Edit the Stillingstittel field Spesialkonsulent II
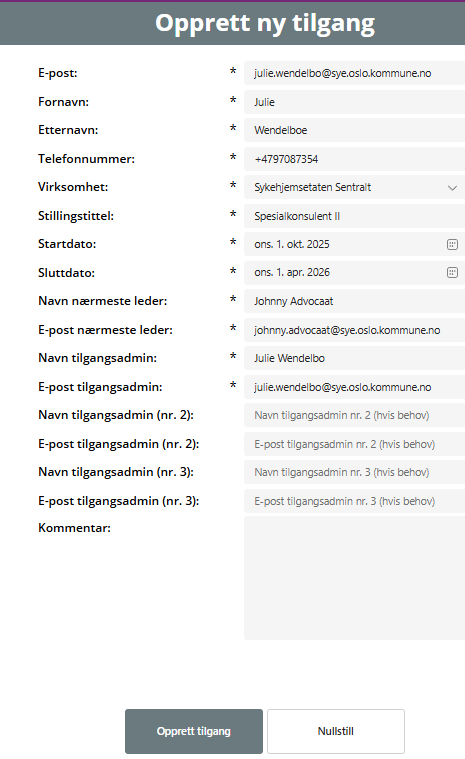Viewport: 465px width, 759px height. pyautogui.click(x=354, y=216)
